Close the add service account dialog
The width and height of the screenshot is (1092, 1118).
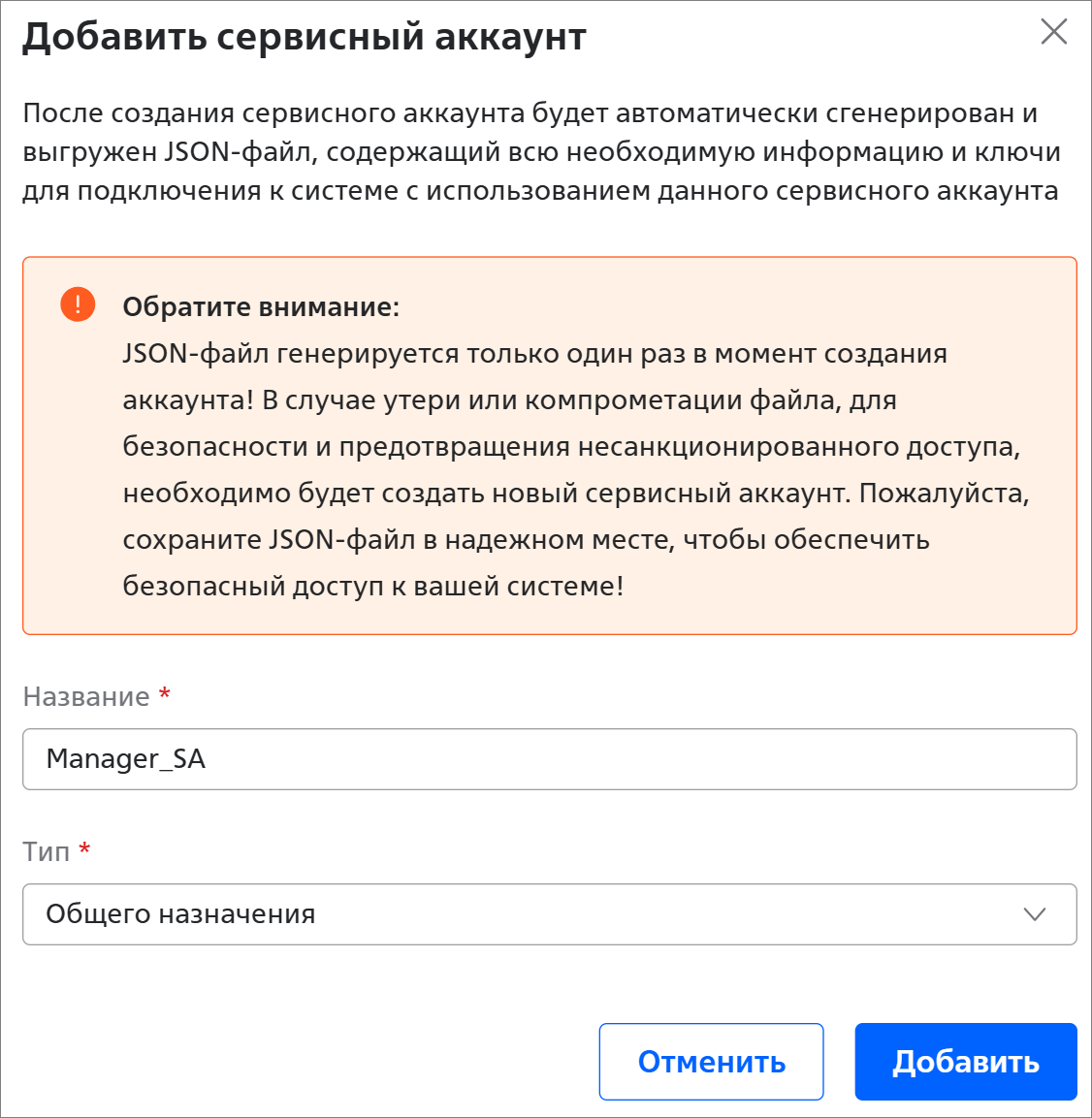tap(1053, 32)
